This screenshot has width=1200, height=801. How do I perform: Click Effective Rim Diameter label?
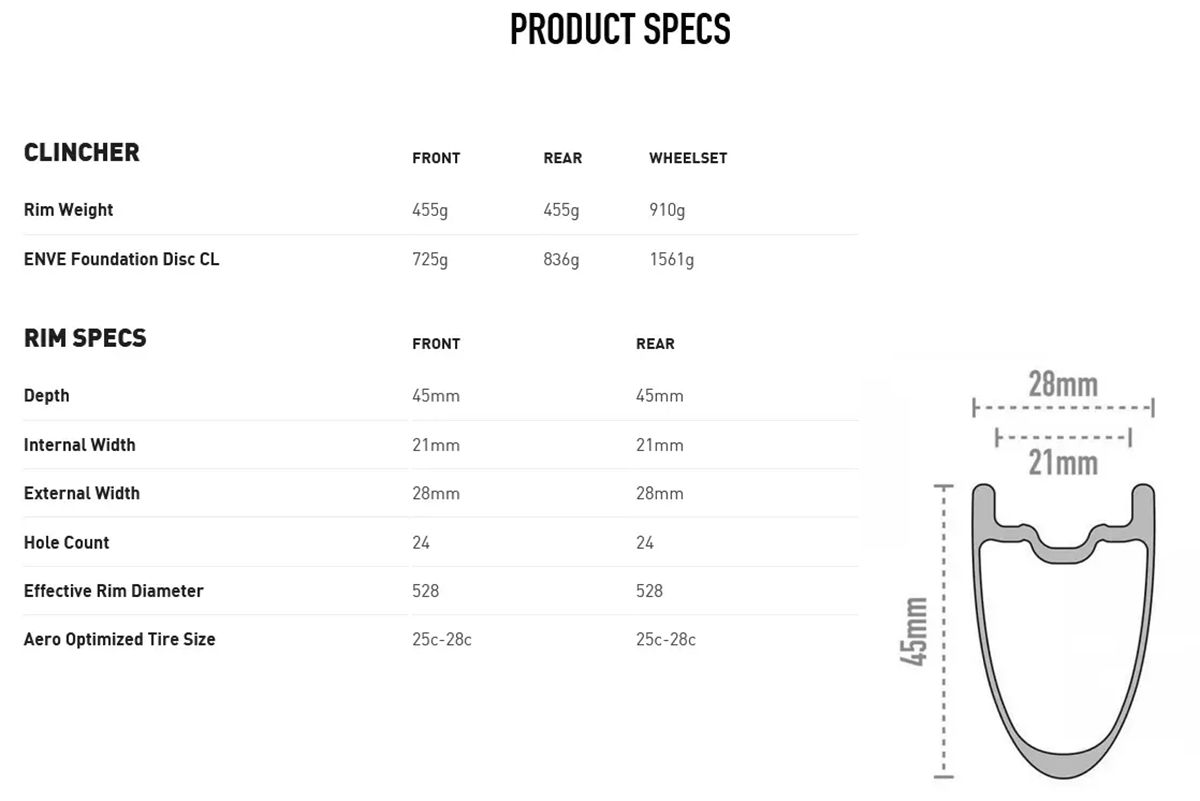113,591
